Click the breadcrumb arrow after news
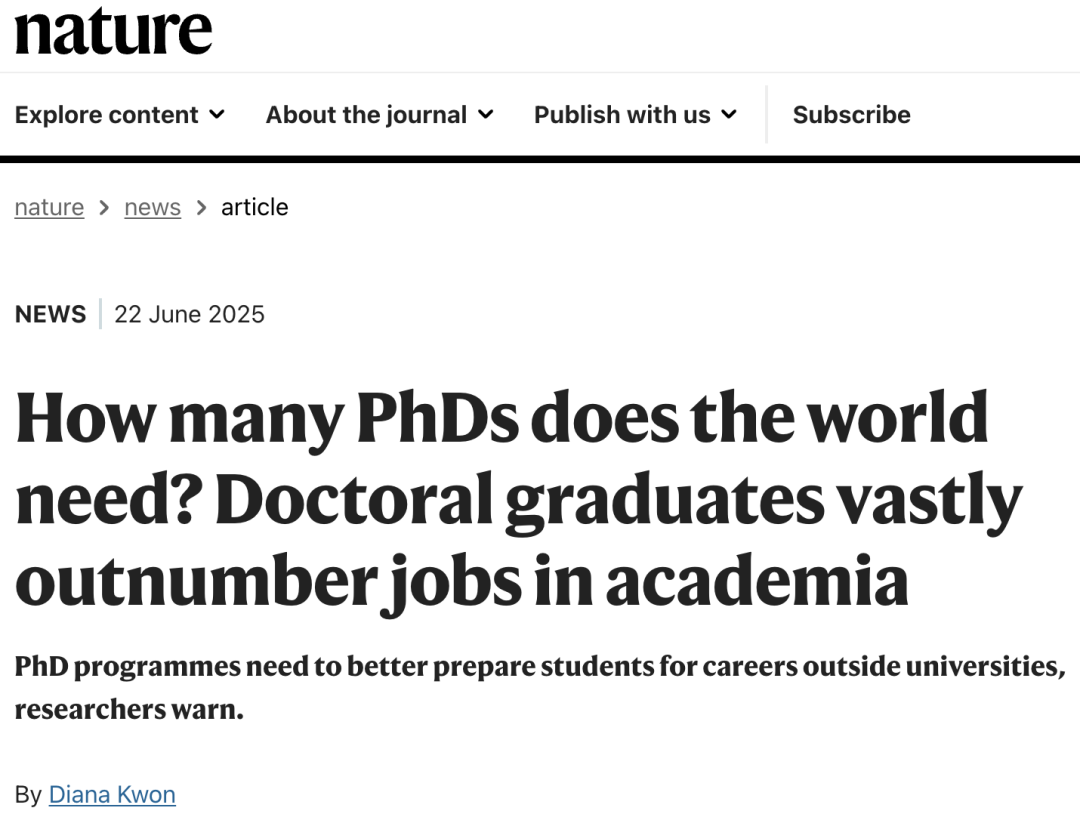This screenshot has width=1080, height=814. coord(201,208)
